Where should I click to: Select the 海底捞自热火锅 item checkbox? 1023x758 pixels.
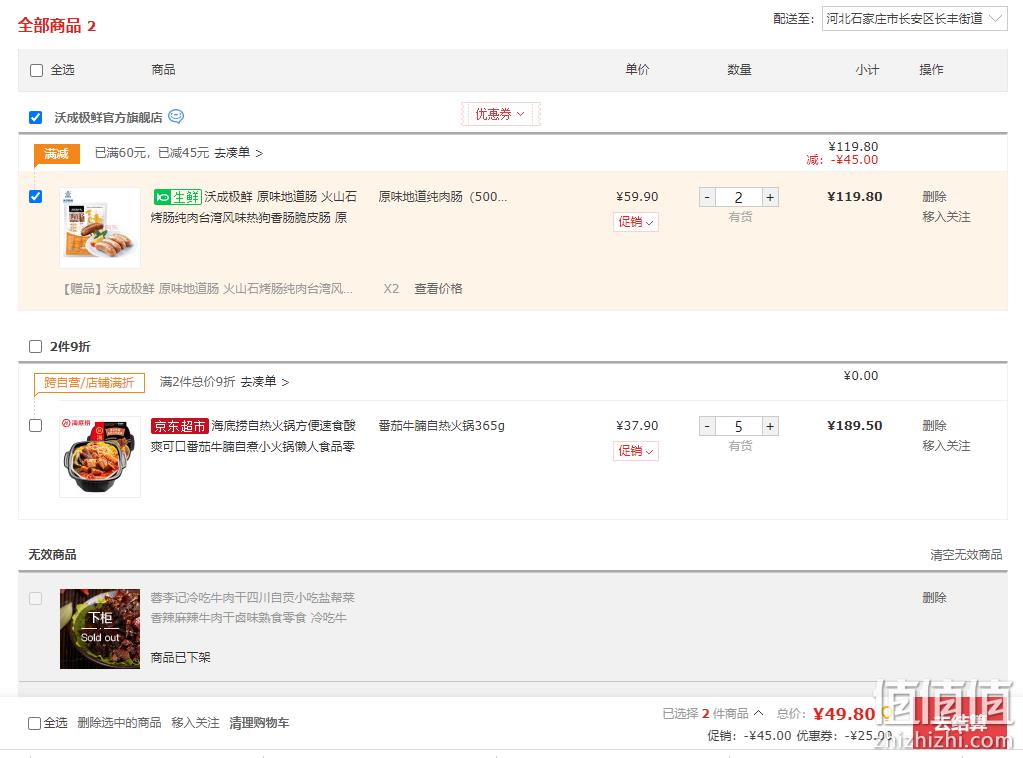pos(36,425)
